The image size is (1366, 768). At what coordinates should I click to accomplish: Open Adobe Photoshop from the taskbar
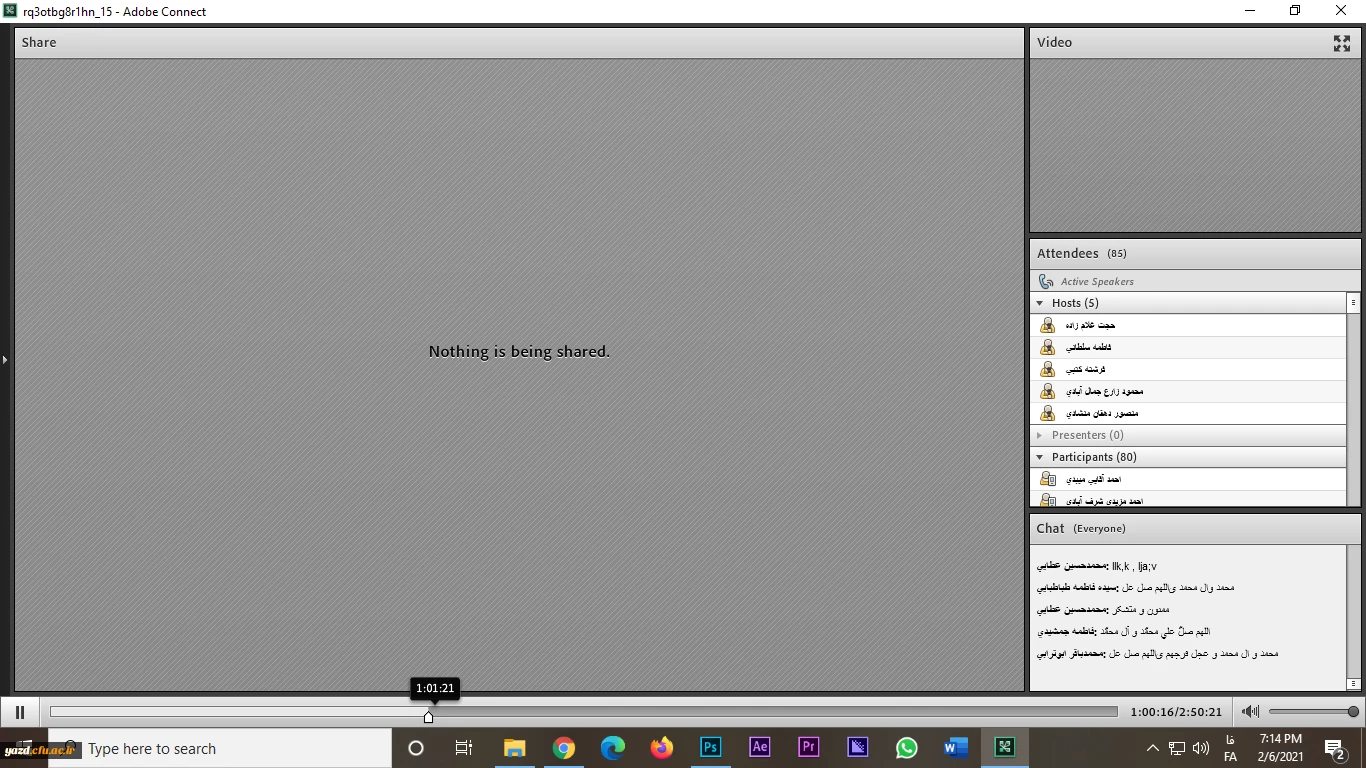point(711,748)
